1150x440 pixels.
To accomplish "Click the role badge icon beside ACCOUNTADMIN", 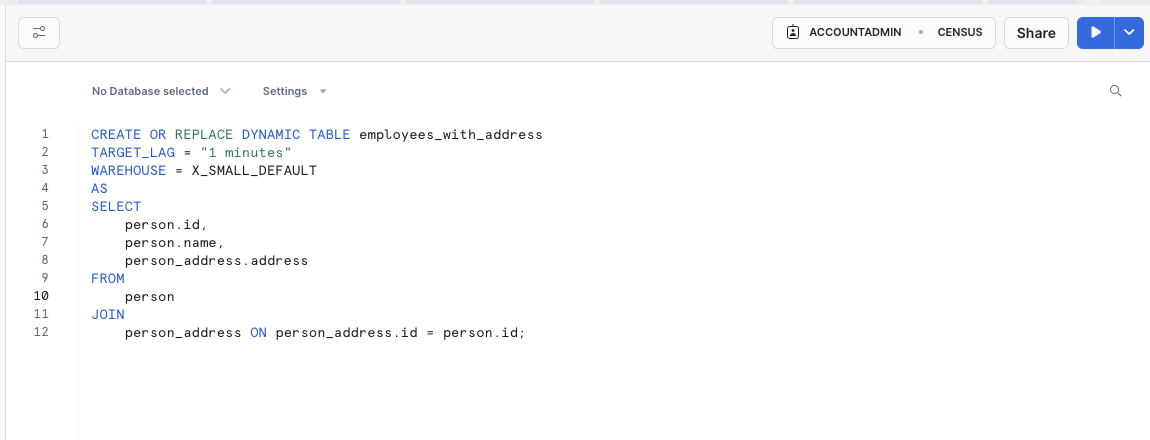I will click(x=793, y=33).
